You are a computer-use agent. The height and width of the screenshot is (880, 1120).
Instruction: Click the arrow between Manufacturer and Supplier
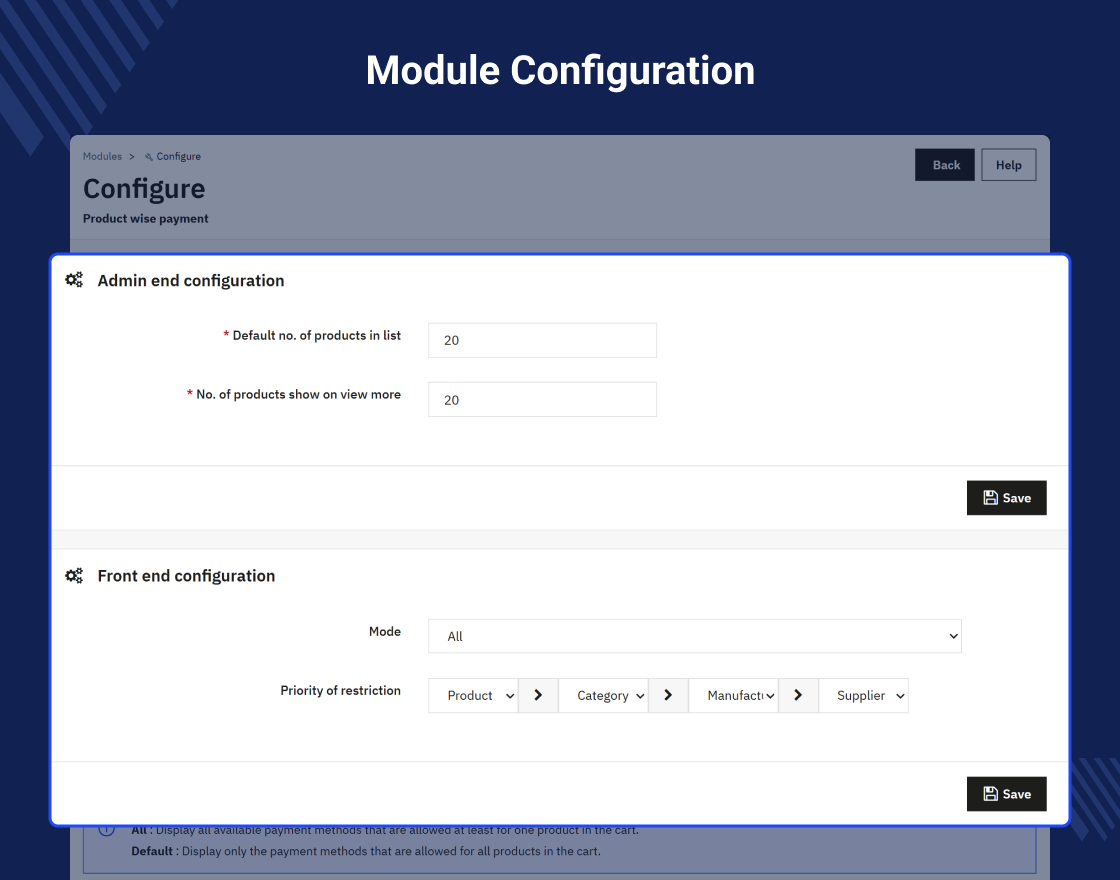click(798, 695)
